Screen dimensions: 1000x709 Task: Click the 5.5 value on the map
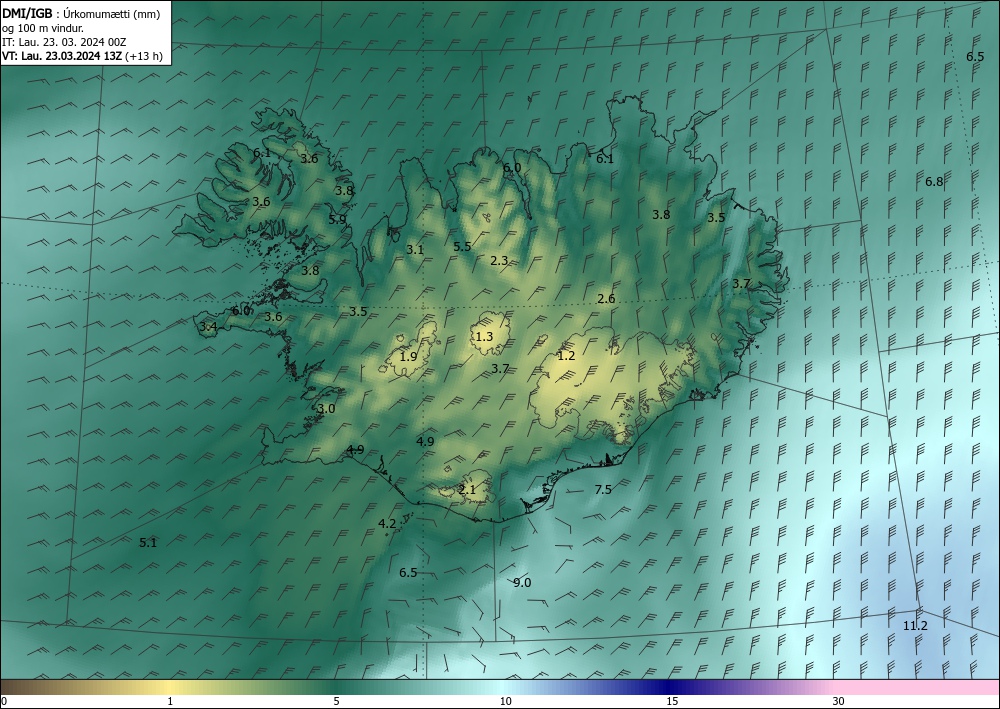pos(462,247)
